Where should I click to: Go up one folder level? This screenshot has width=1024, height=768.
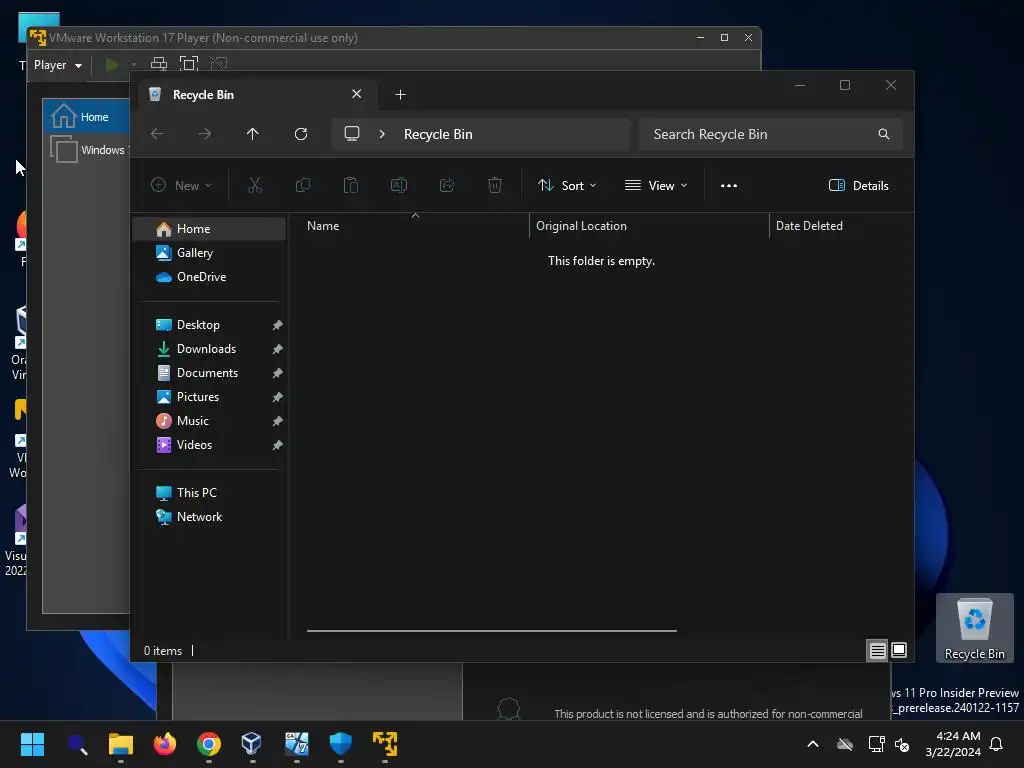(253, 134)
